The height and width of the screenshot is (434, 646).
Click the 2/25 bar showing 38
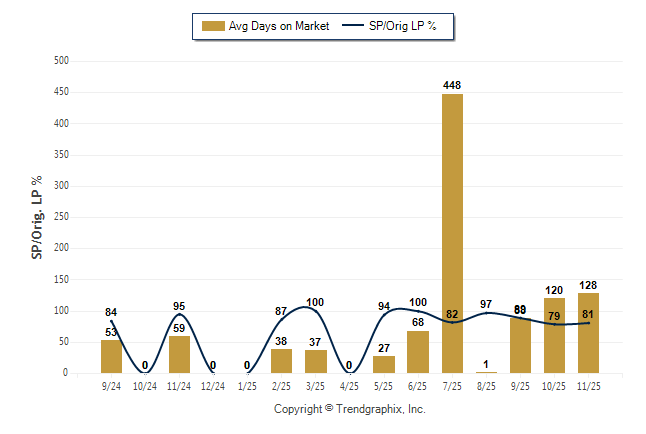point(282,361)
